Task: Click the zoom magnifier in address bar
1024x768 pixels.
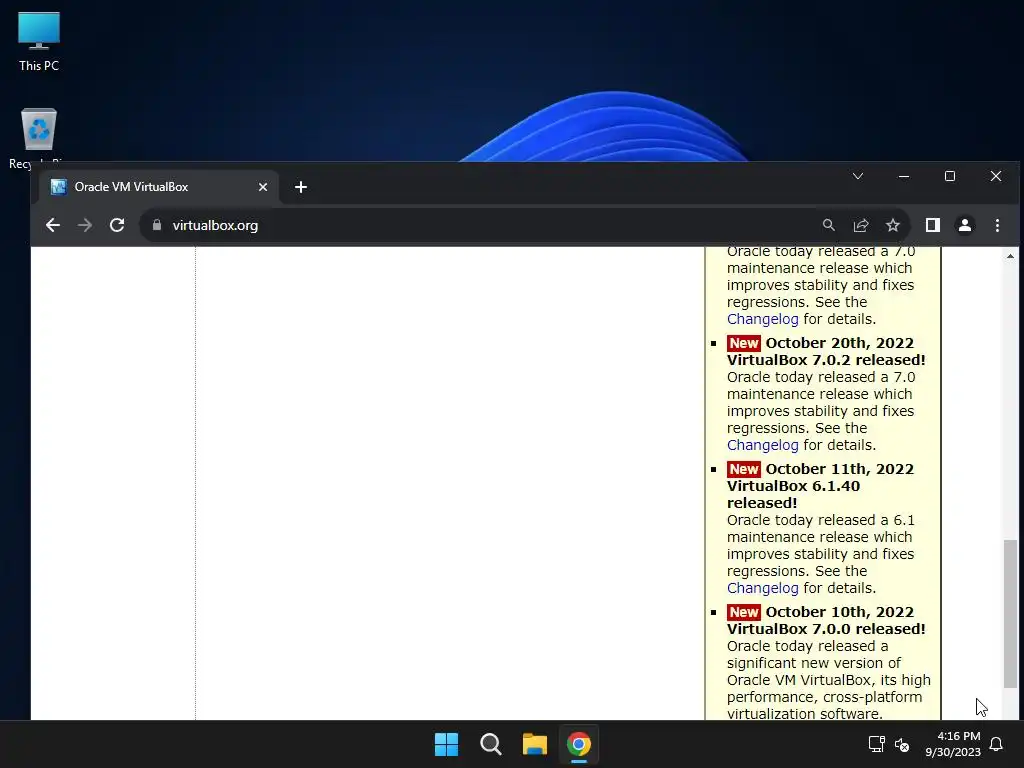Action: click(829, 225)
